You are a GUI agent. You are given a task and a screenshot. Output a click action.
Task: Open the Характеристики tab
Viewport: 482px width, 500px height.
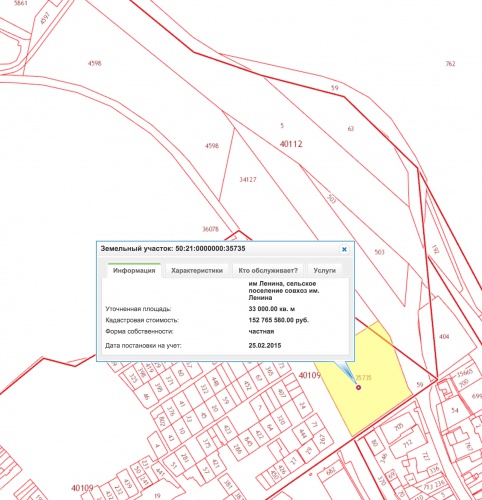(x=197, y=270)
